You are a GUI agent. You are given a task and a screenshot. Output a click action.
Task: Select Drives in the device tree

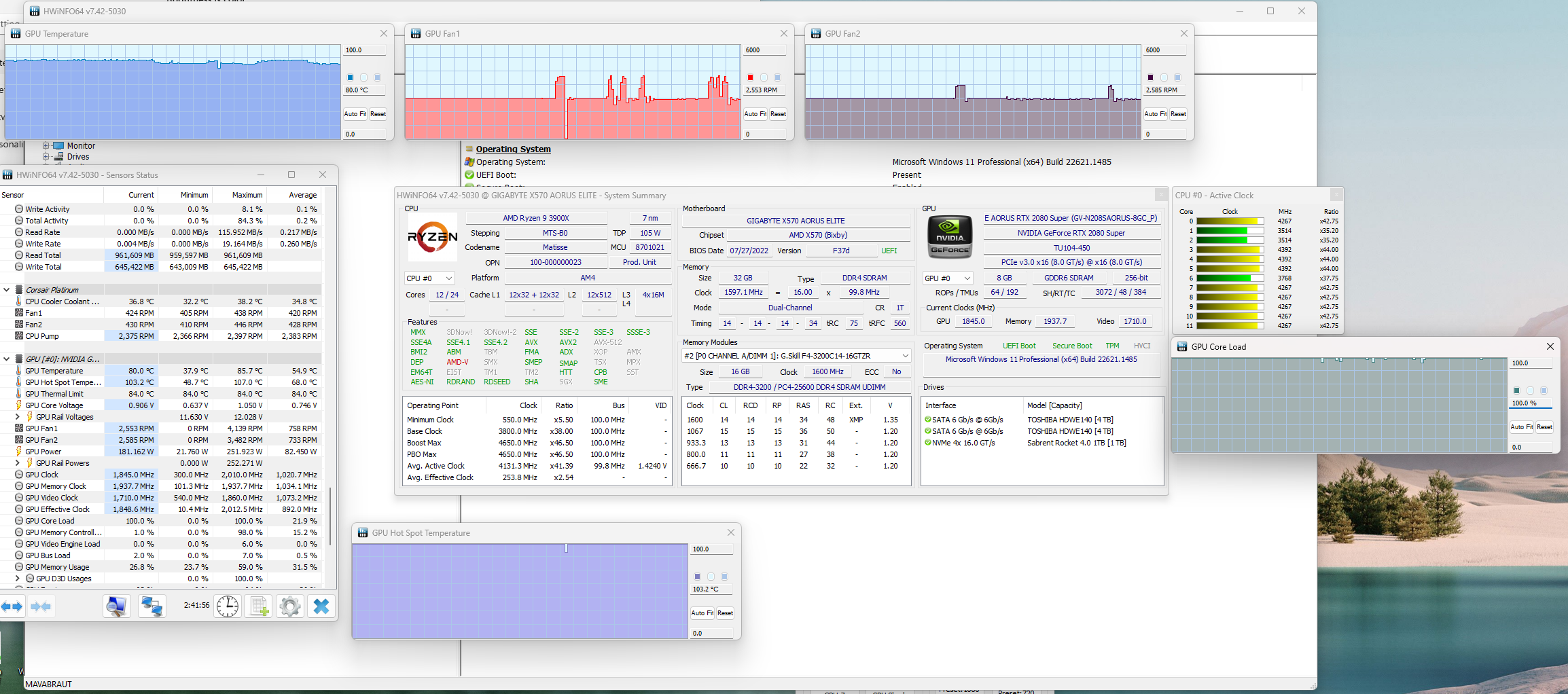coord(78,156)
